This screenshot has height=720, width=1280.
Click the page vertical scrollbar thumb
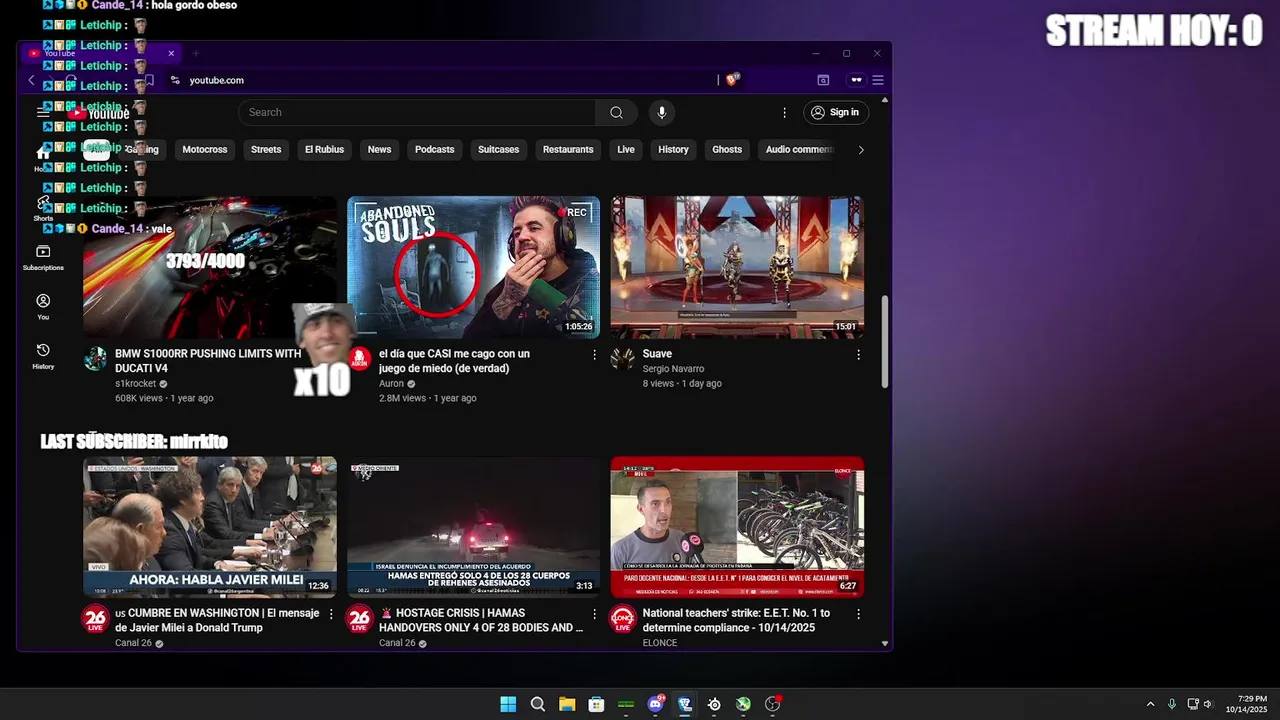(x=884, y=342)
